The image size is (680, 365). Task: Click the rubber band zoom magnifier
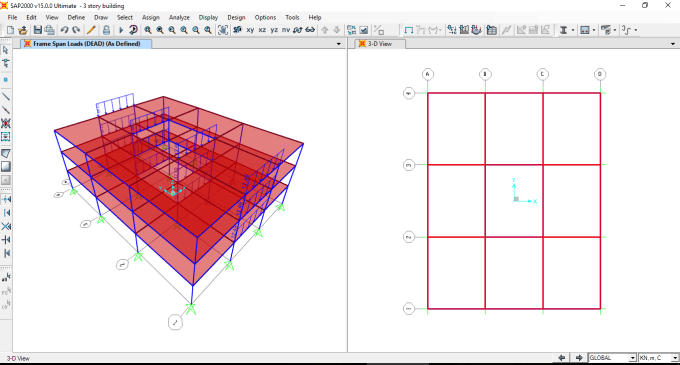click(x=148, y=30)
